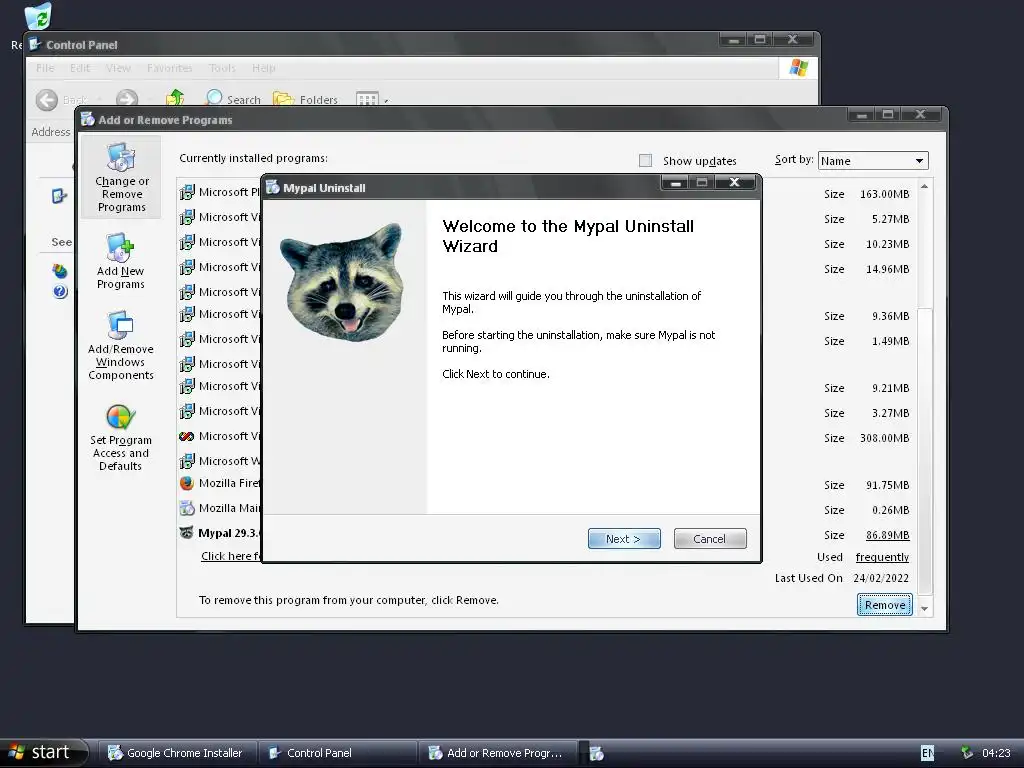Image resolution: width=1024 pixels, height=768 pixels.
Task: Click the Microsoft Visual Studio infinity icon
Action: click(187, 436)
